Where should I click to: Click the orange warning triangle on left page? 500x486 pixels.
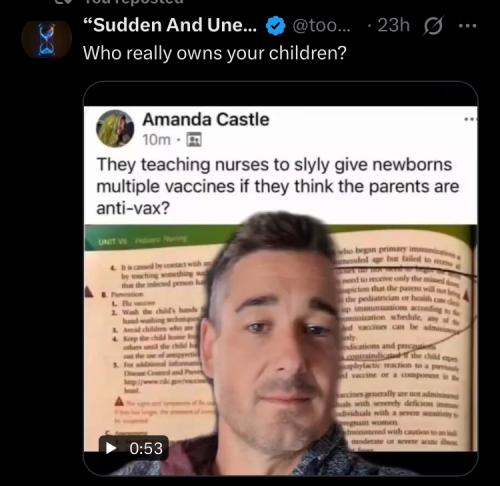(119, 401)
